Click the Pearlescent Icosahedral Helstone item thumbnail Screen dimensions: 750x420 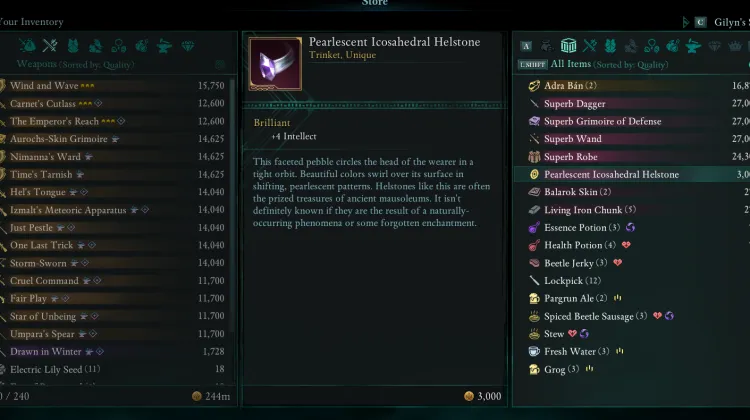tap(274, 63)
